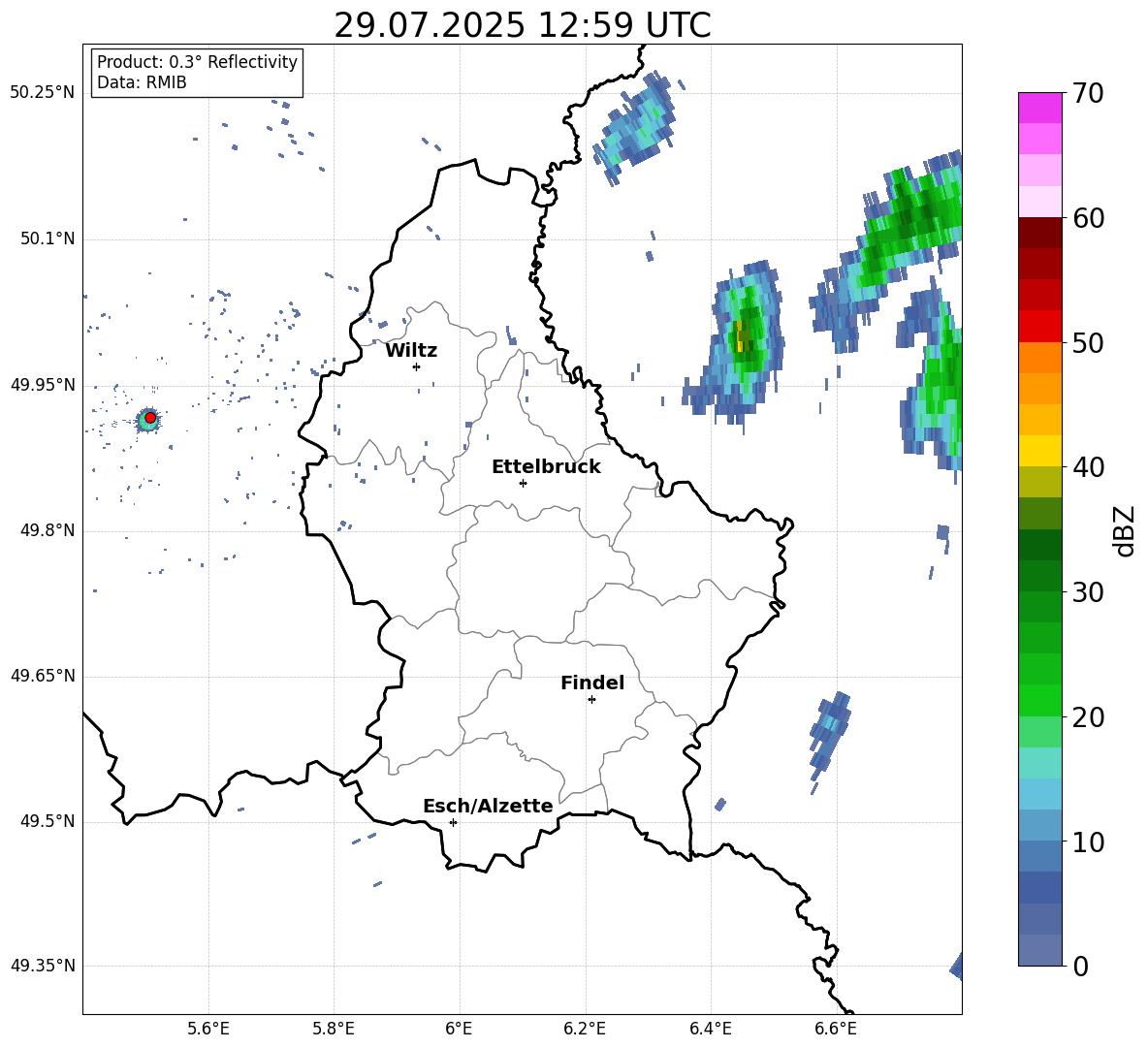Click the 6.2°E longitude label
This screenshot has width=1148, height=1048.
click(x=585, y=1029)
